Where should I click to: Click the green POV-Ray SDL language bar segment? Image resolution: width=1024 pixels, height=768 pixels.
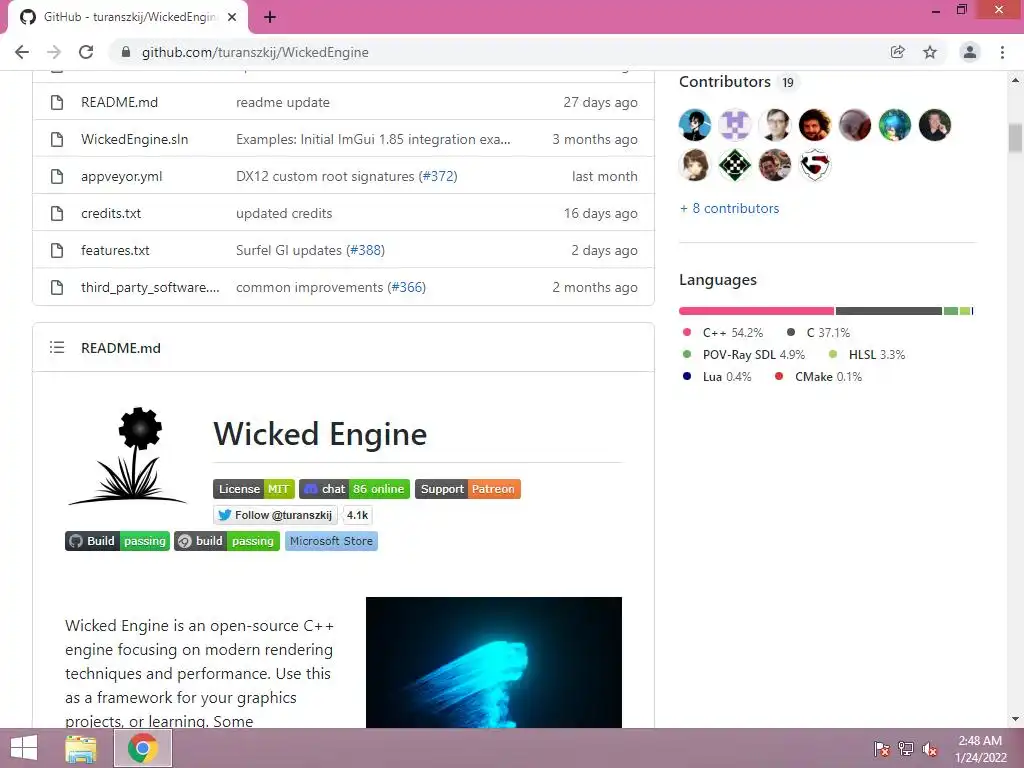click(x=951, y=311)
